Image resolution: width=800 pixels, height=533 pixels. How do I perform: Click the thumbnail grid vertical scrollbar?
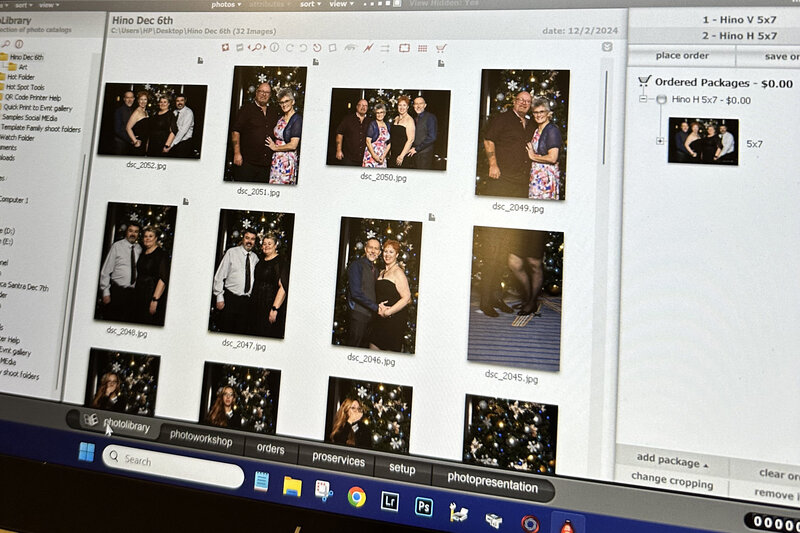[605, 117]
